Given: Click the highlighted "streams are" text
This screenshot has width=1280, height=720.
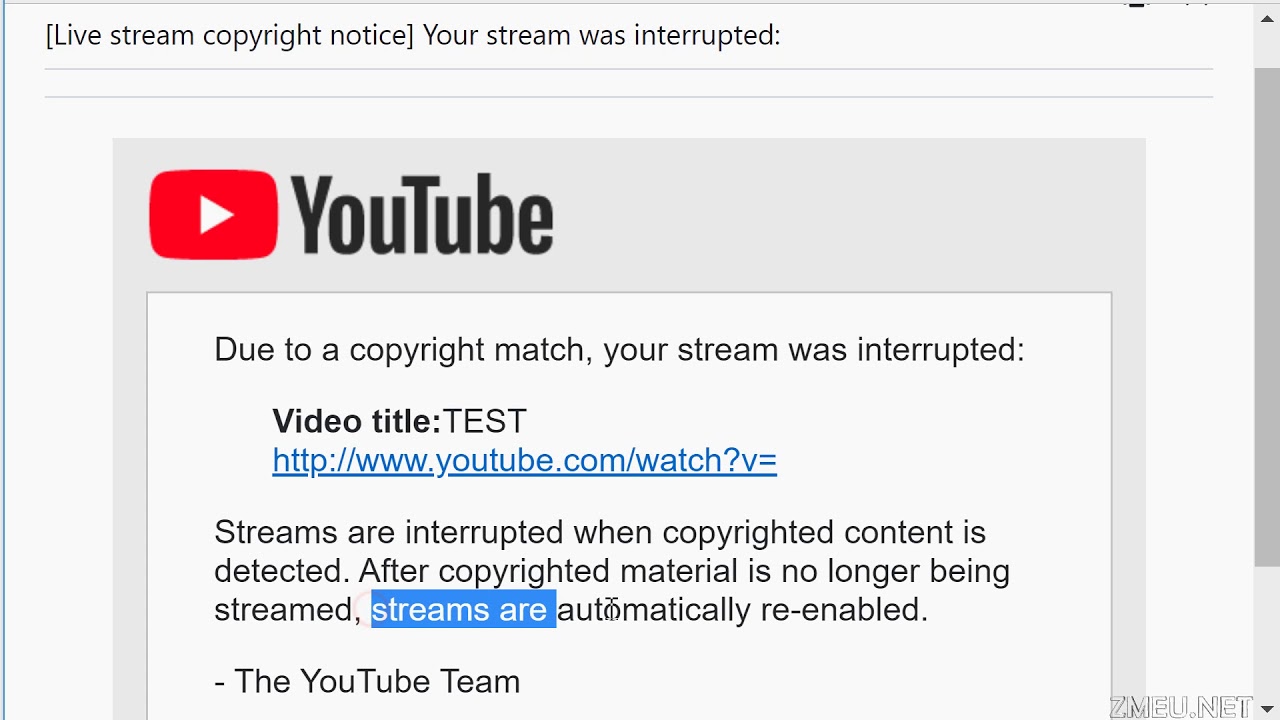Looking at the screenshot, I should [463, 609].
